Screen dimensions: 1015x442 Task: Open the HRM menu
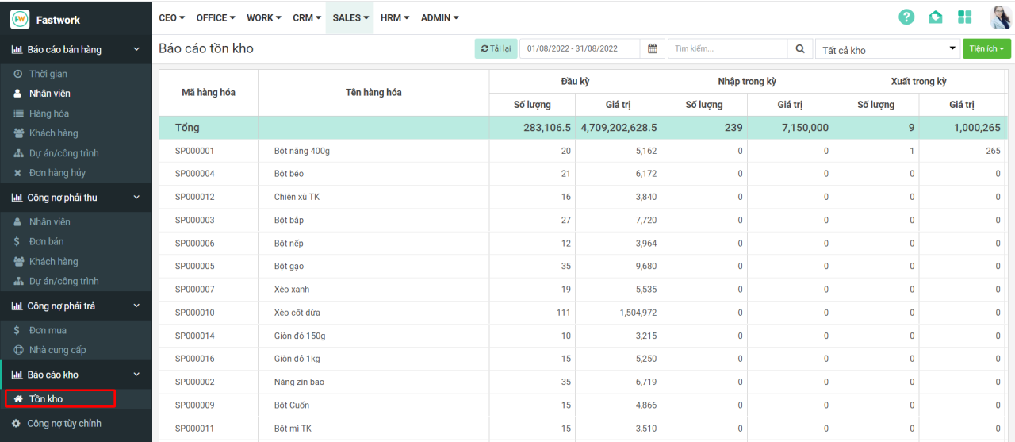396,18
